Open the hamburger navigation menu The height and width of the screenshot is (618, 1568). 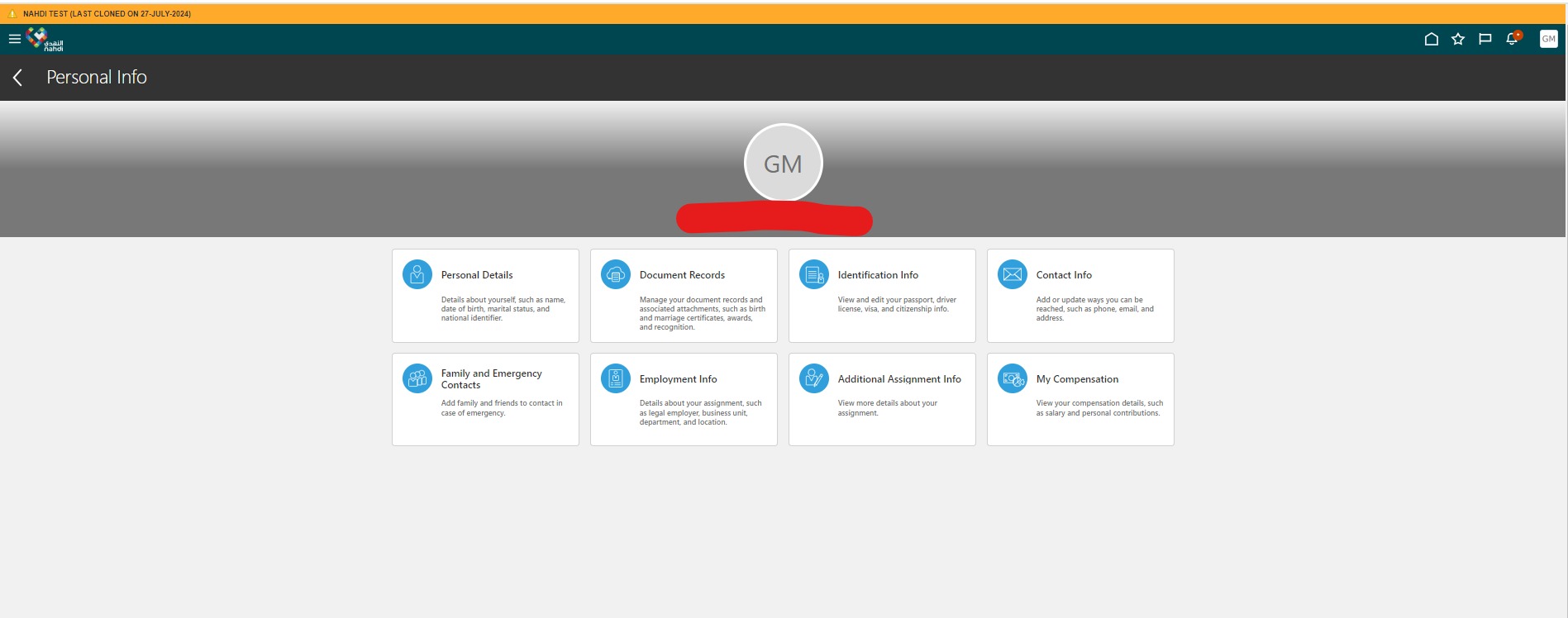[14, 39]
